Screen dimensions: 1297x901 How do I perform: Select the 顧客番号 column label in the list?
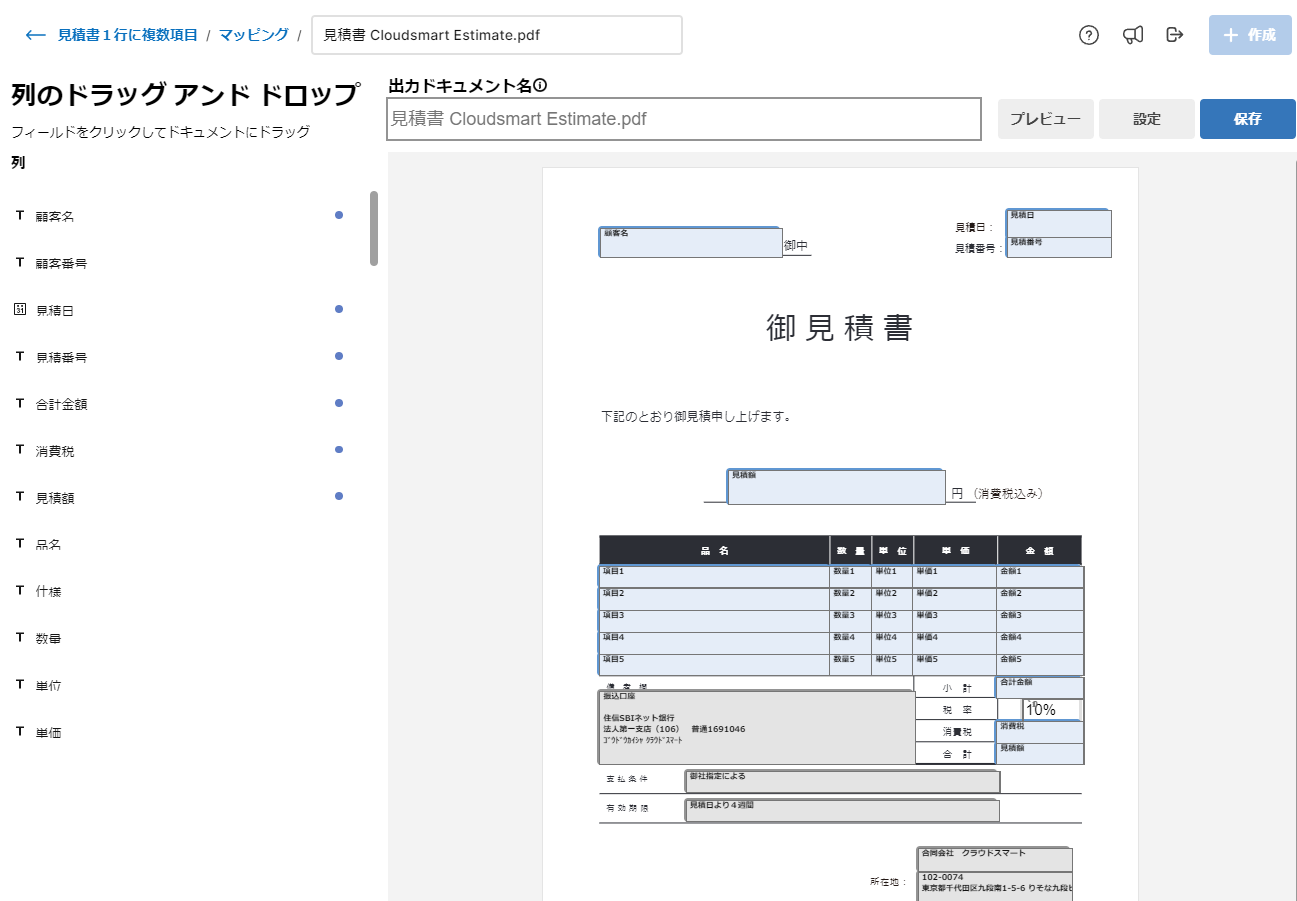coord(61,263)
